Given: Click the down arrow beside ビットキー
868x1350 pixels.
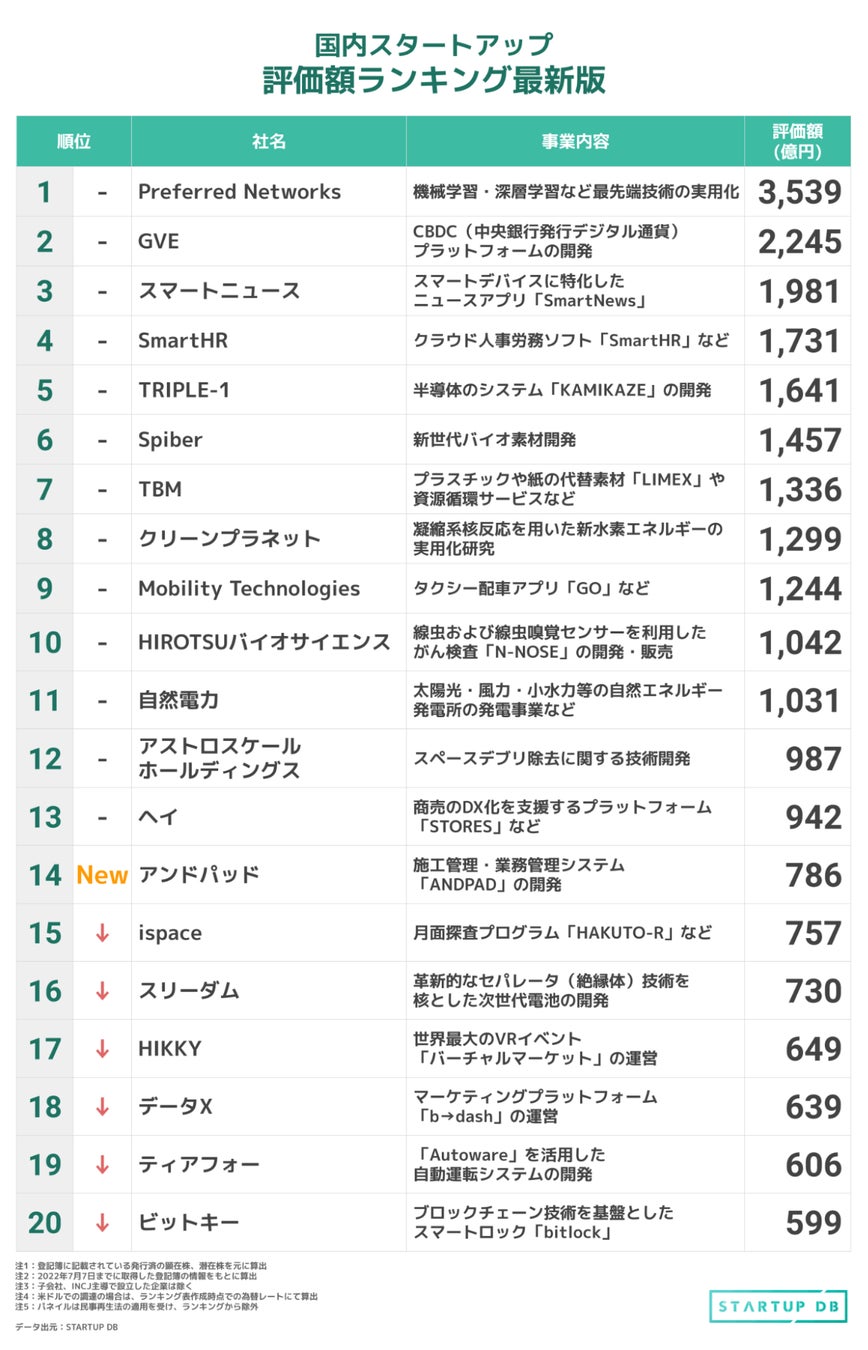Looking at the screenshot, I should (102, 1223).
